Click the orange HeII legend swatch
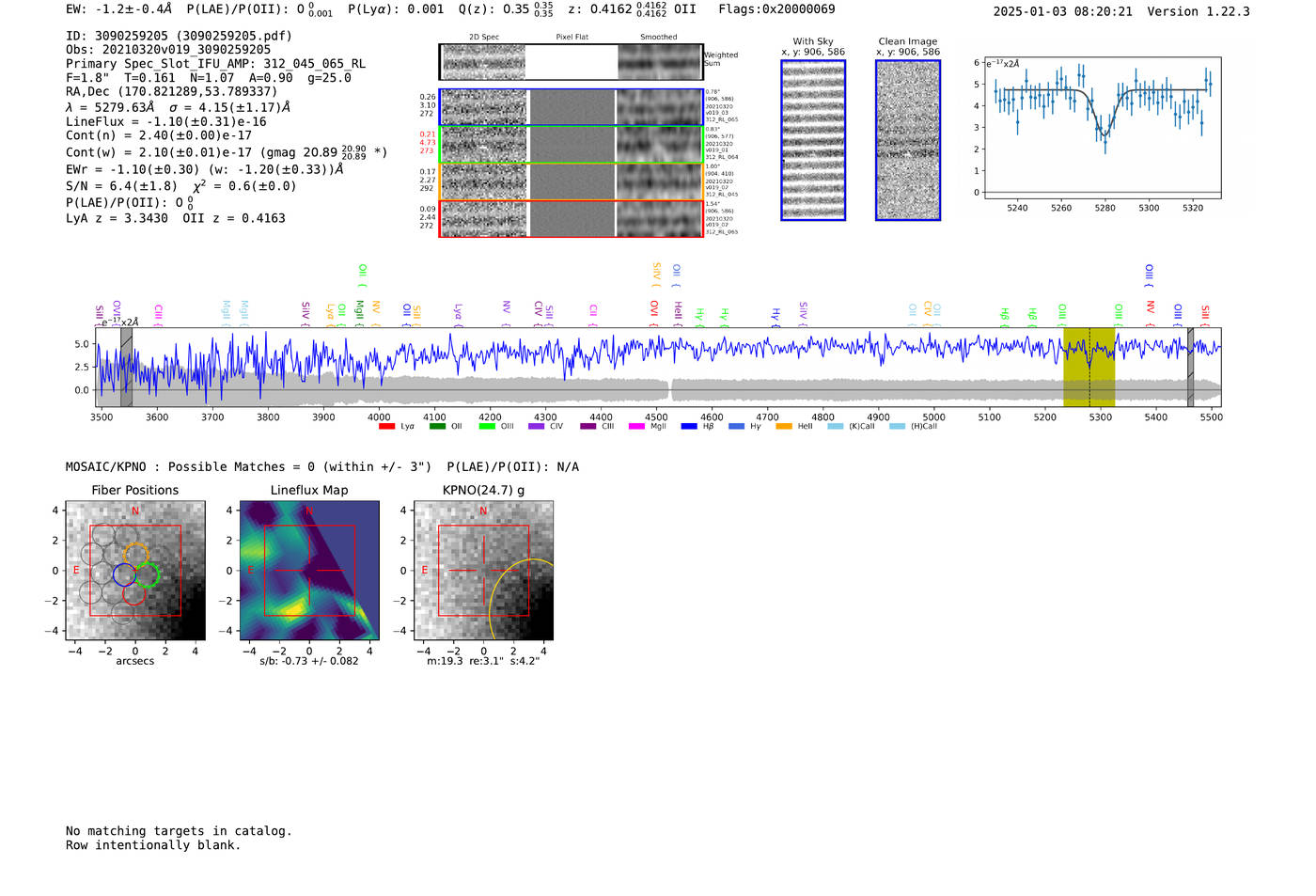The image size is (1316, 896). [x=784, y=427]
